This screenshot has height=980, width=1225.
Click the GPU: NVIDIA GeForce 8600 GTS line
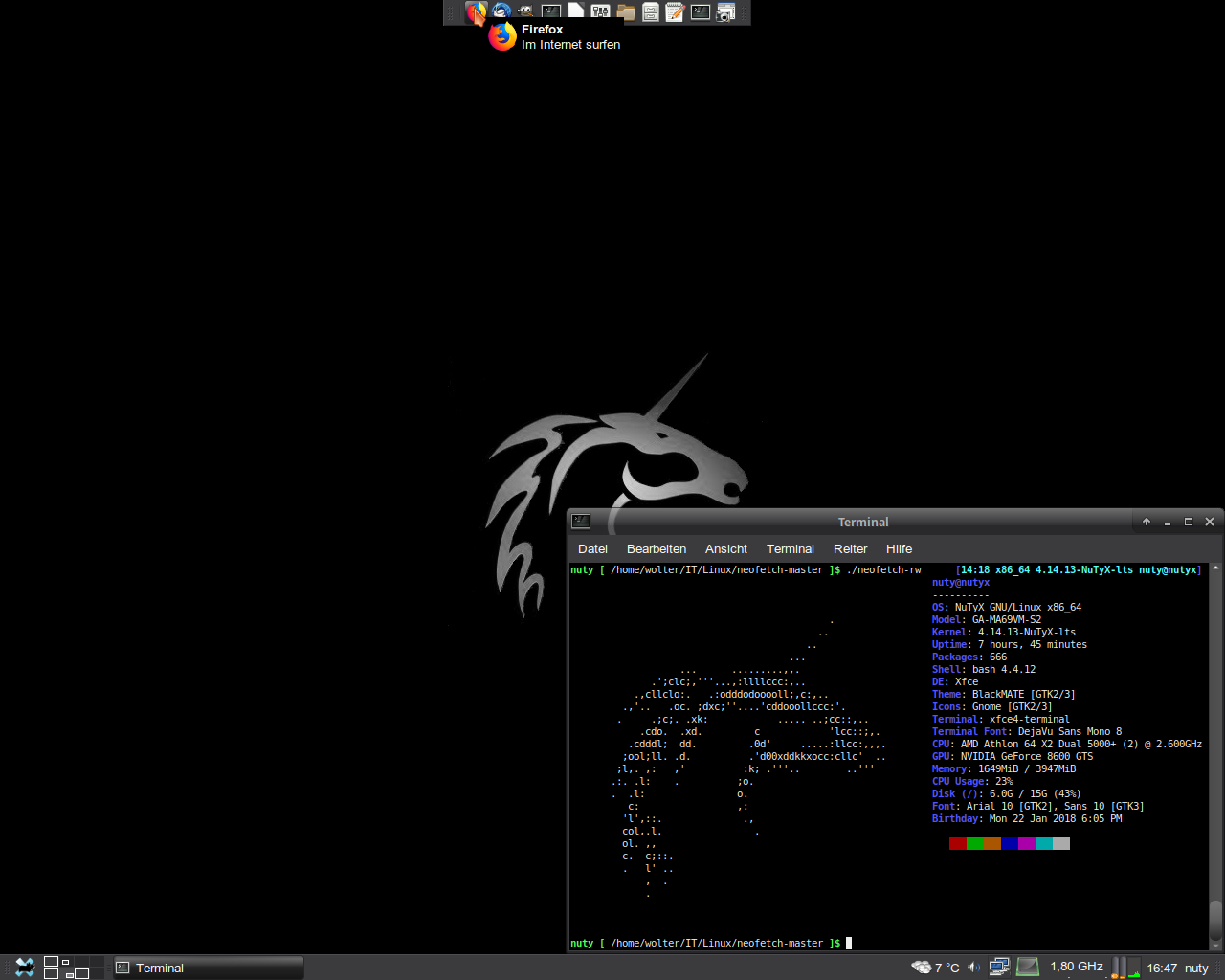click(x=1013, y=757)
